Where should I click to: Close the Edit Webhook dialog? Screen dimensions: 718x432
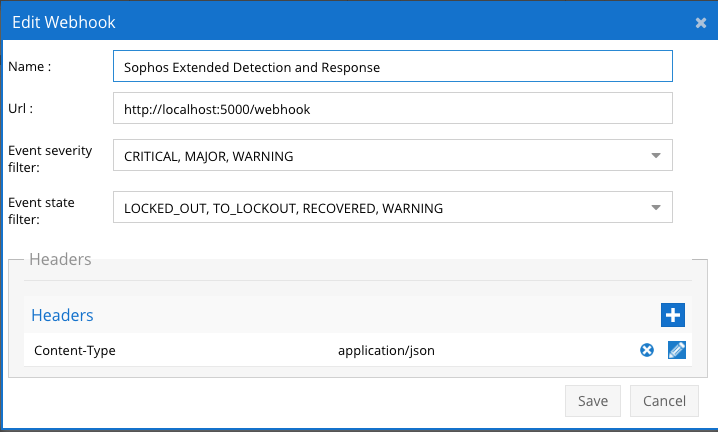click(701, 23)
